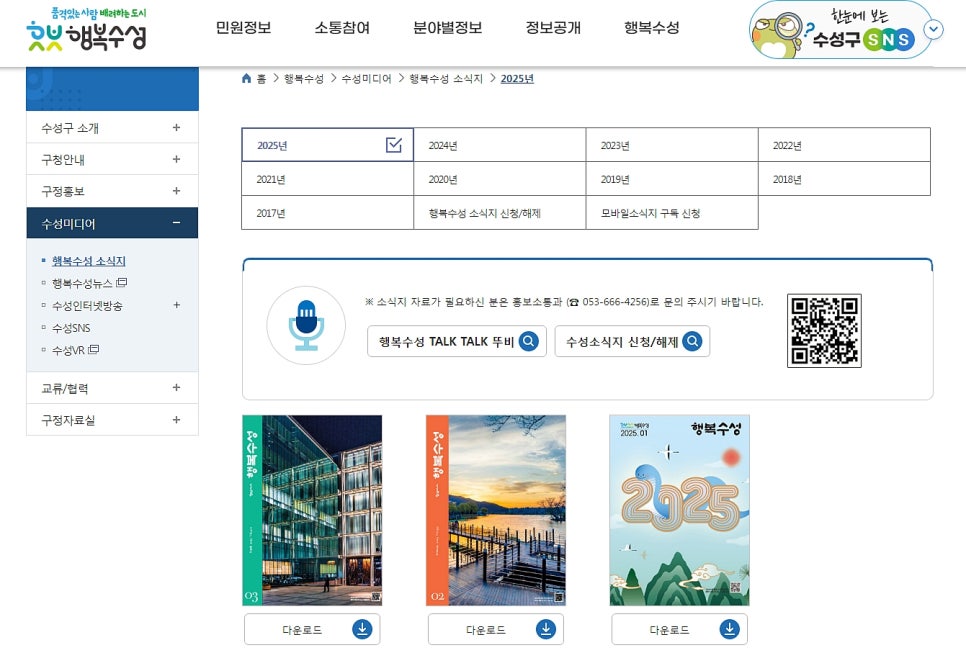Screen dimensions: 966x653
Task: Click the microphone icon in the info box
Action: coord(306,325)
